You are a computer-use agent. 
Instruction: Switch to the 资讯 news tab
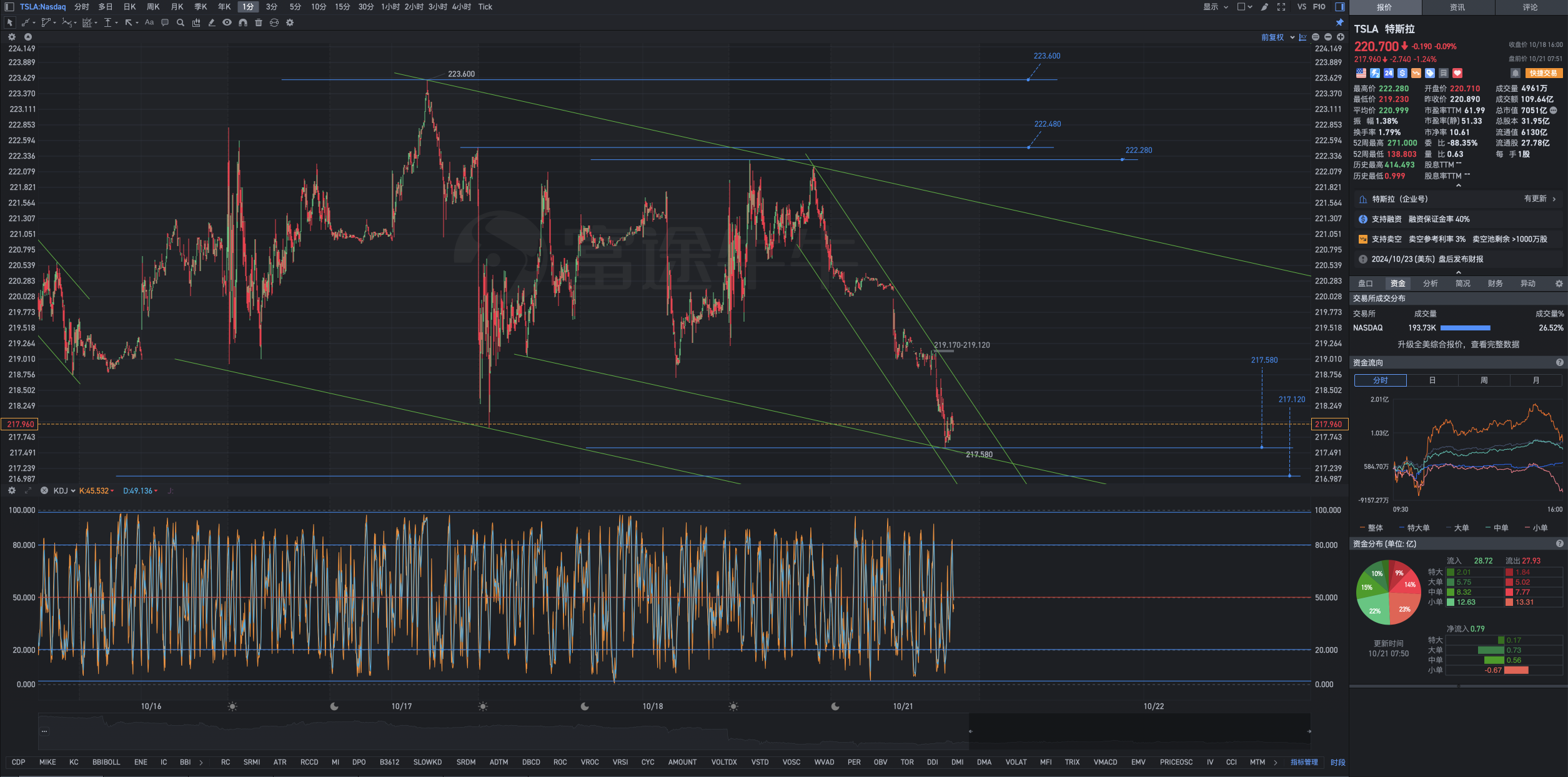[1457, 7]
